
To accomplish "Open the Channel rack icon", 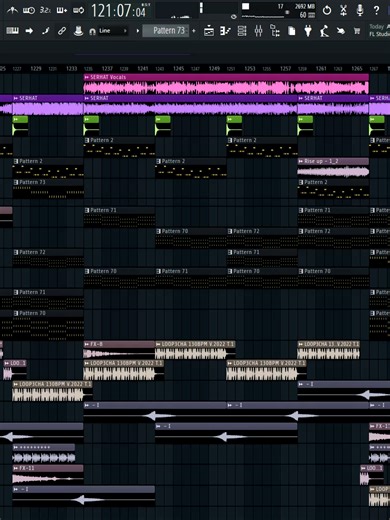I will point(242,31).
